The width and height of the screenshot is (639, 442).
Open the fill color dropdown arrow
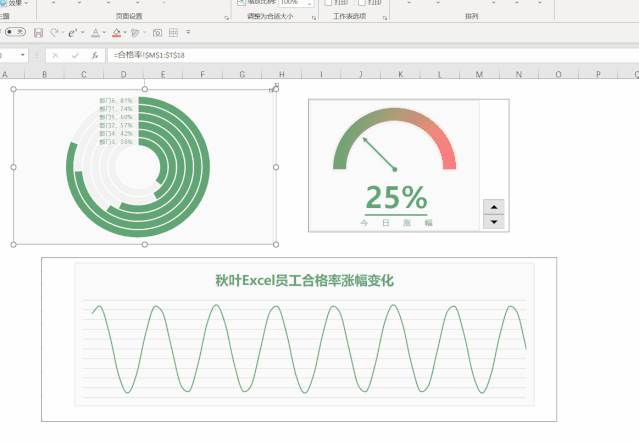pyautogui.click(x=125, y=32)
